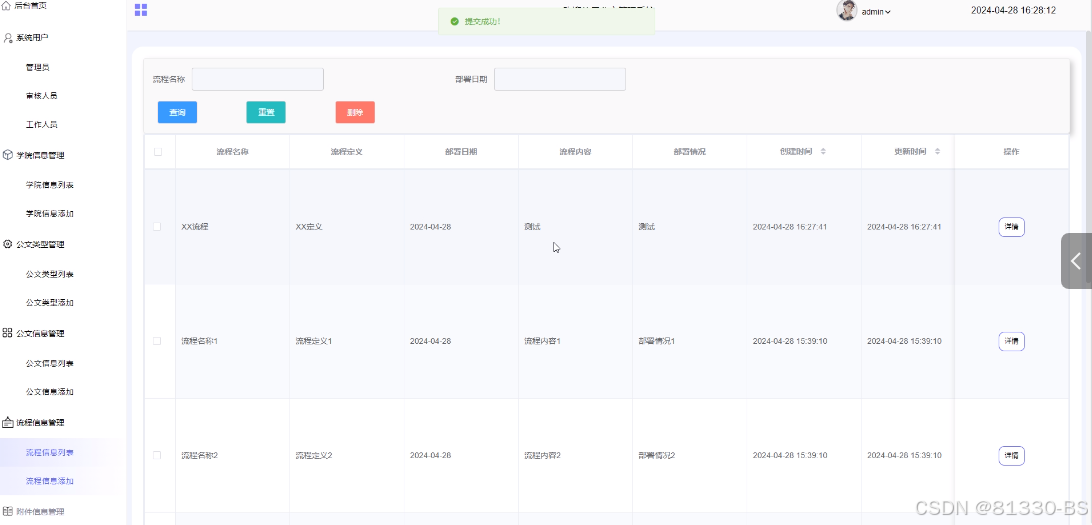Click the 公文类型管理 gear icon
Image resolution: width=1092 pixels, height=525 pixels.
(8, 244)
